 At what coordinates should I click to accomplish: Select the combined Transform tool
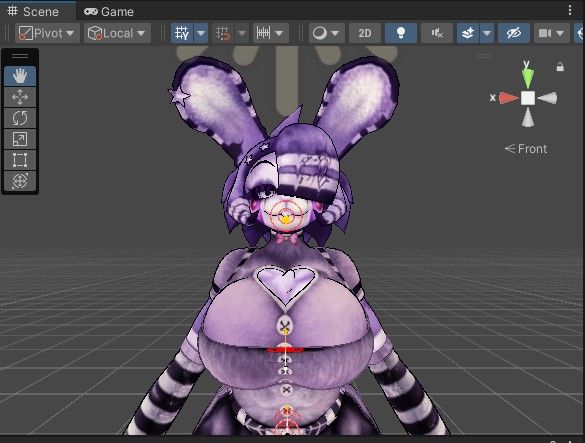(x=20, y=181)
